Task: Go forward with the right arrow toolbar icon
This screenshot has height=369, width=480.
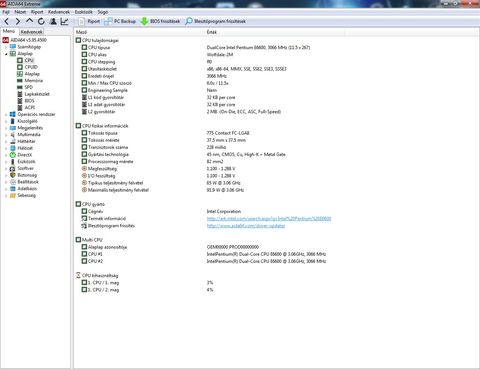Action: (18, 22)
